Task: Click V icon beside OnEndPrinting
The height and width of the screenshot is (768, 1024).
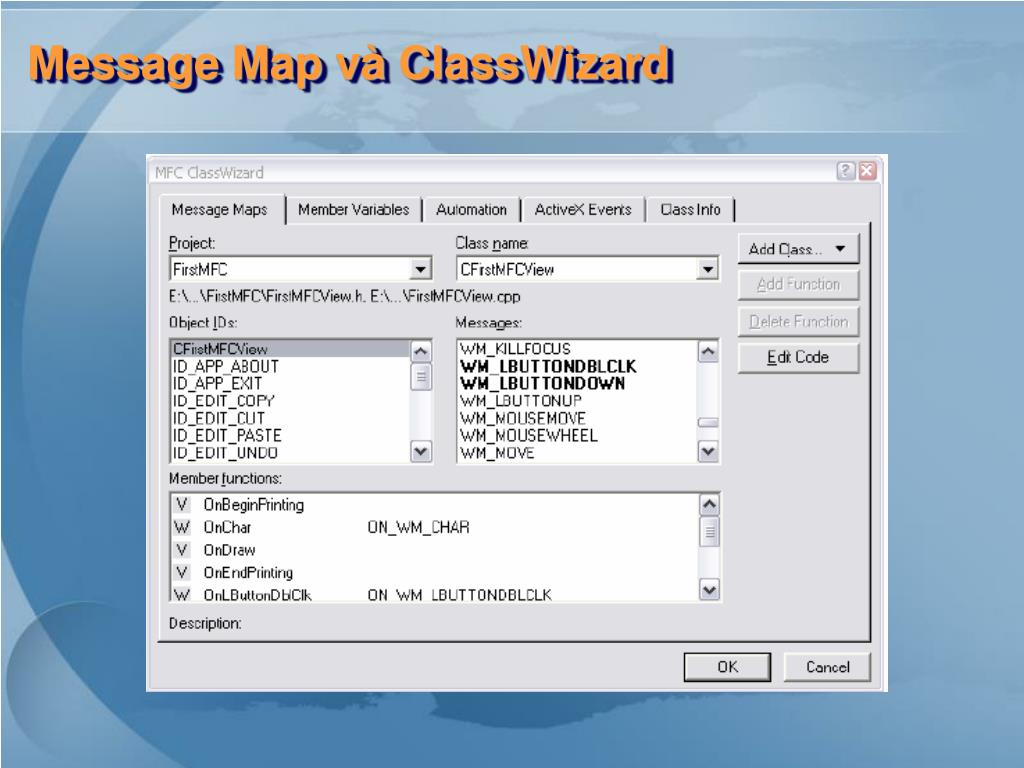Action: click(x=182, y=573)
